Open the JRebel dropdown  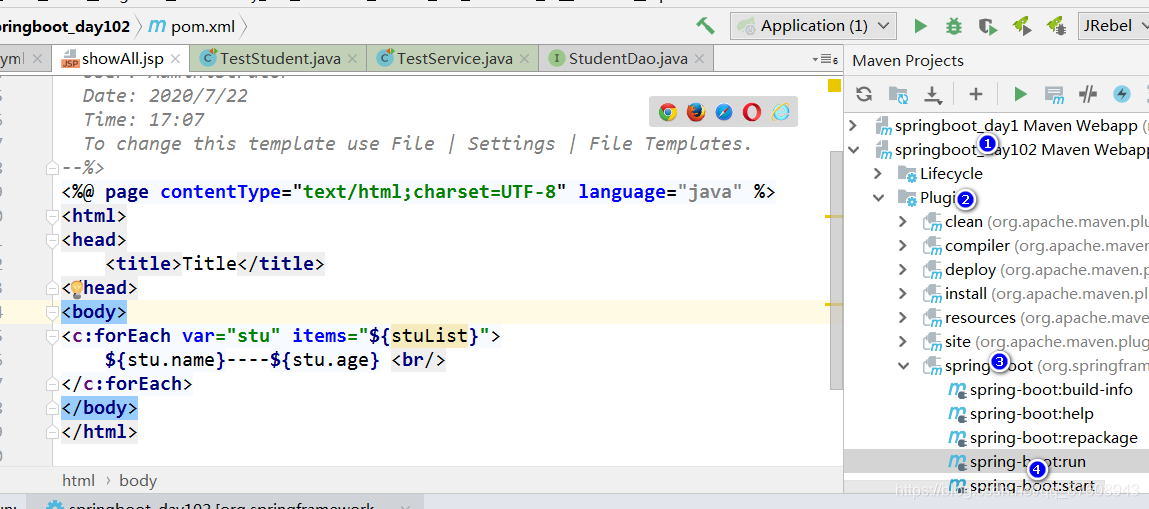click(1112, 26)
